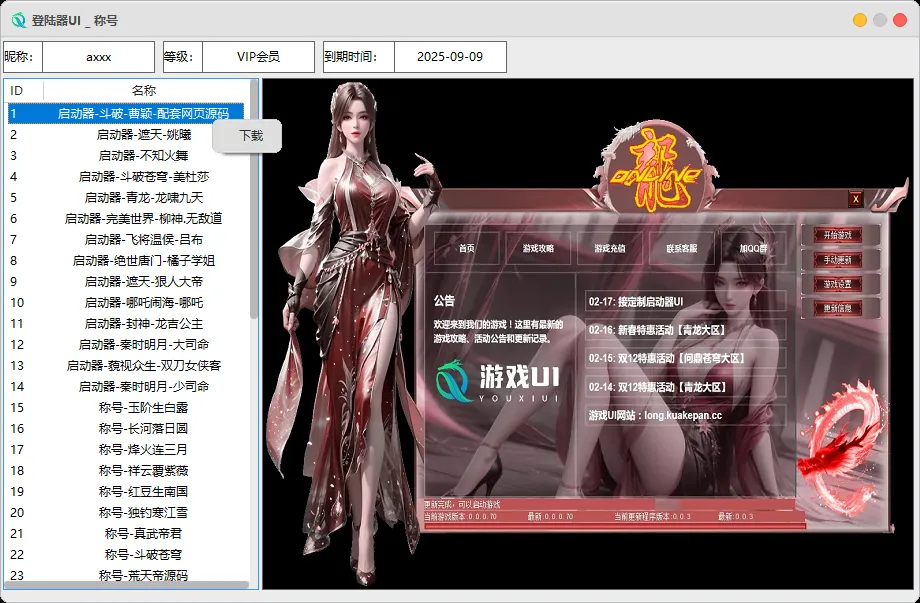Click the 游戏UI logo in the preview
This screenshot has height=603, width=920.
(x=498, y=381)
